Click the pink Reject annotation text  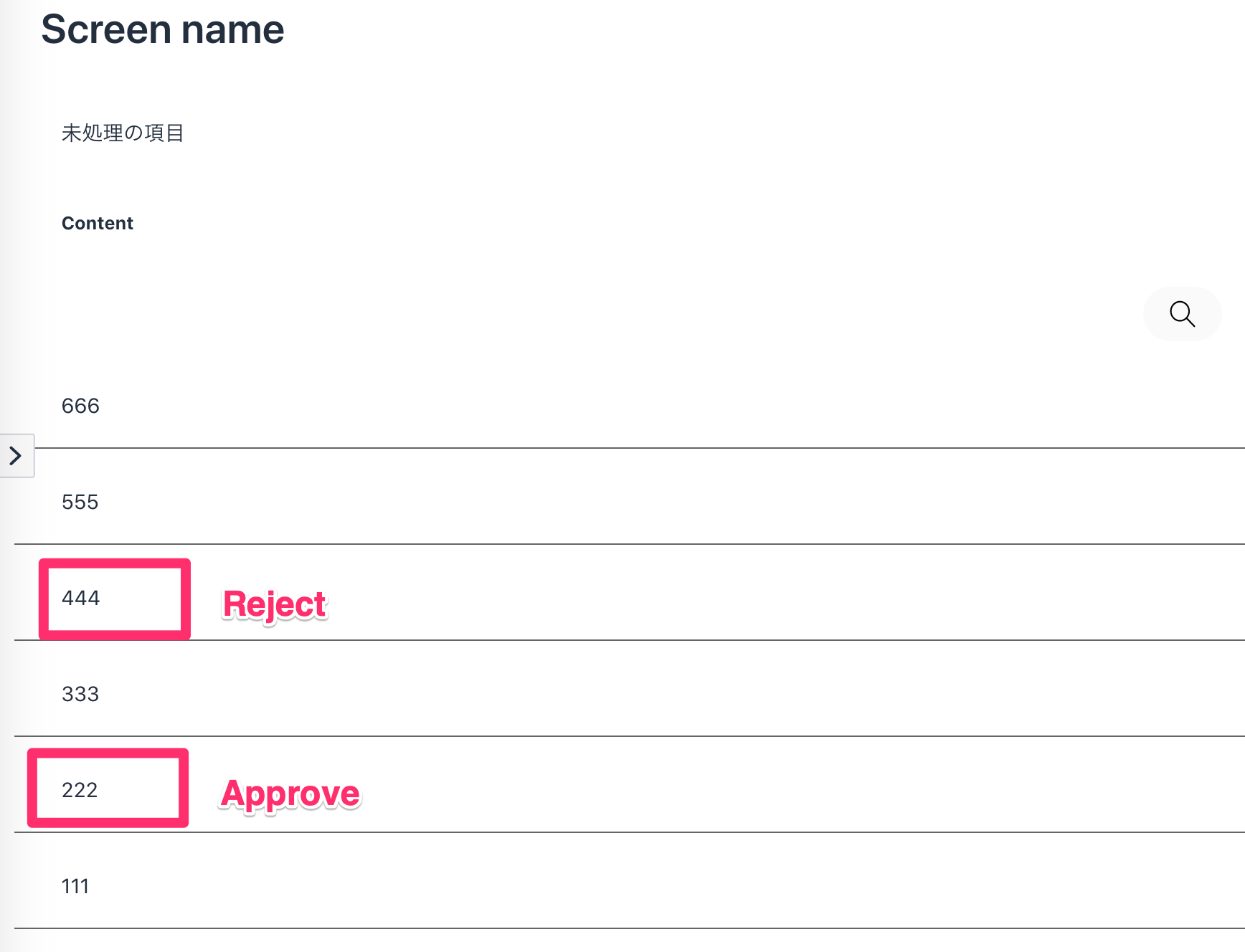click(275, 604)
